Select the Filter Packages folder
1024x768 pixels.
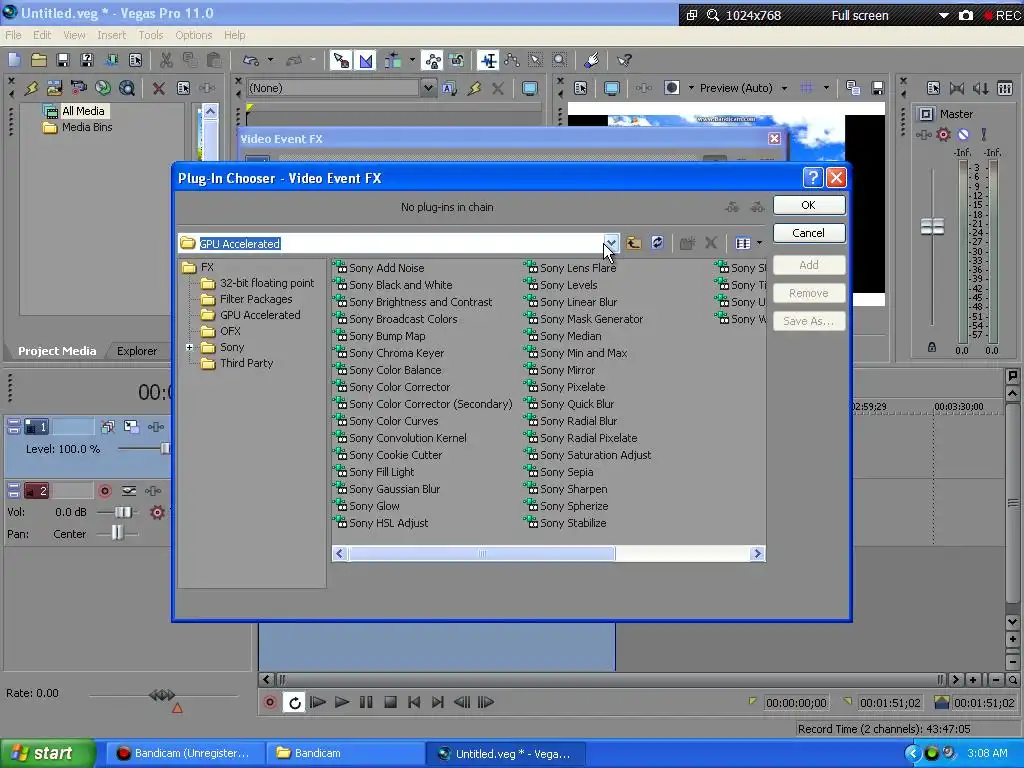pos(256,299)
